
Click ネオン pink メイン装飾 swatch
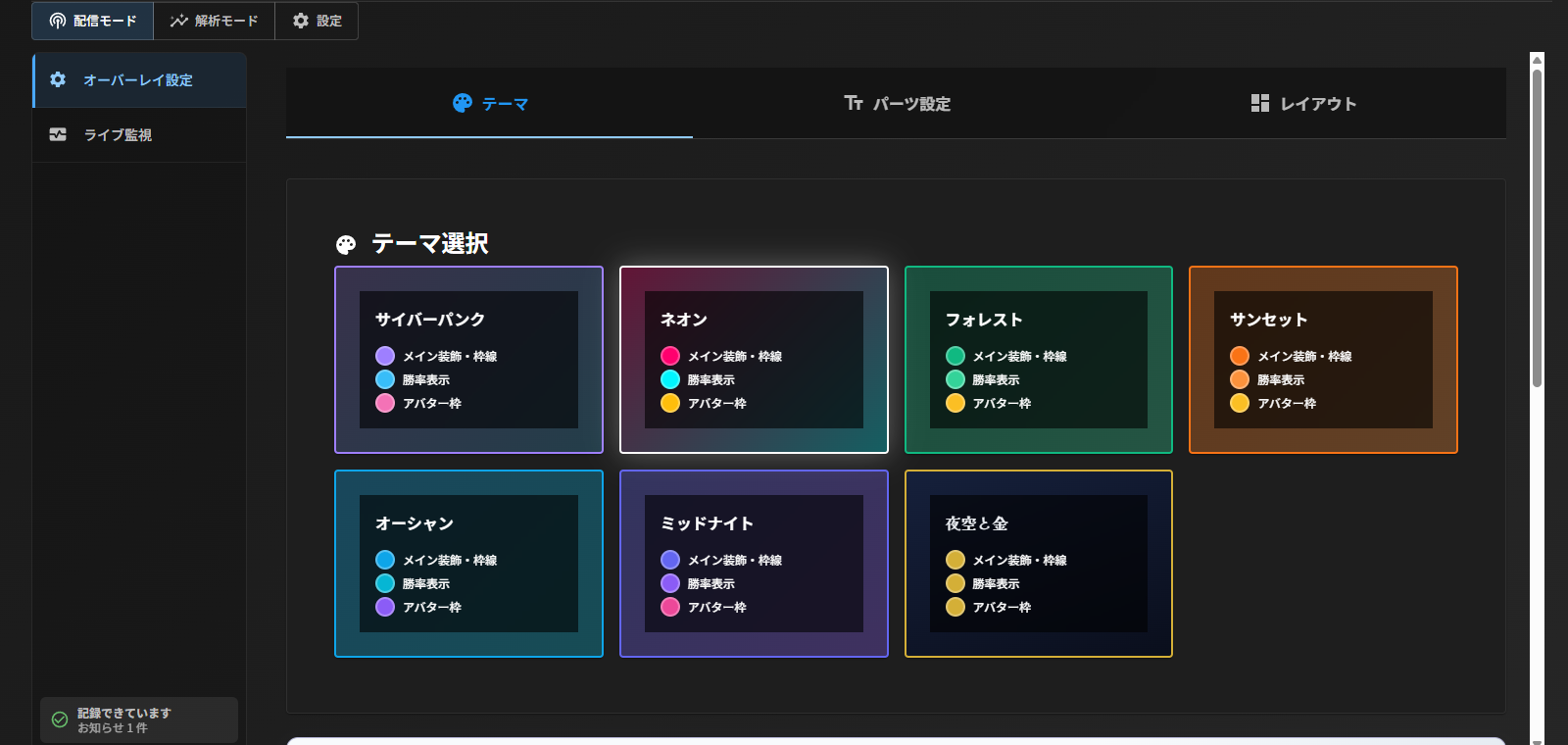[670, 356]
